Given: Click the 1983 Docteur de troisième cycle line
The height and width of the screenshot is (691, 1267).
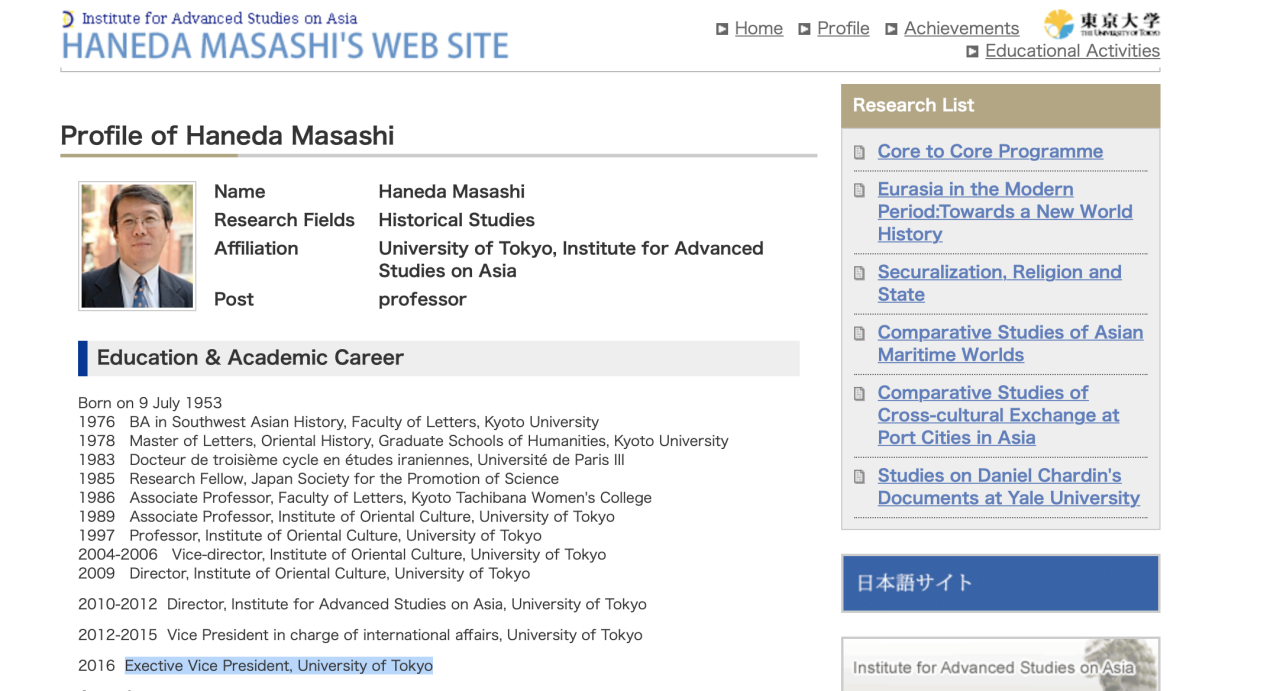Looking at the screenshot, I should (x=351, y=460).
